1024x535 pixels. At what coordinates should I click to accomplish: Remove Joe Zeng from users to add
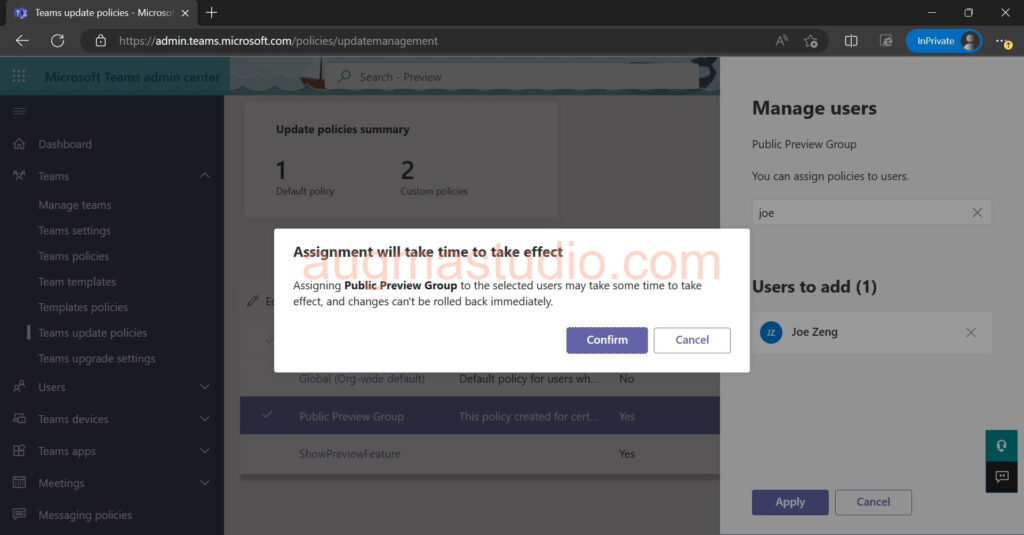coord(971,333)
